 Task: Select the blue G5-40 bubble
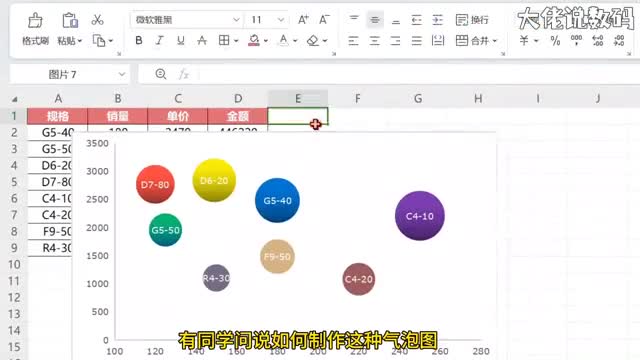tap(277, 200)
